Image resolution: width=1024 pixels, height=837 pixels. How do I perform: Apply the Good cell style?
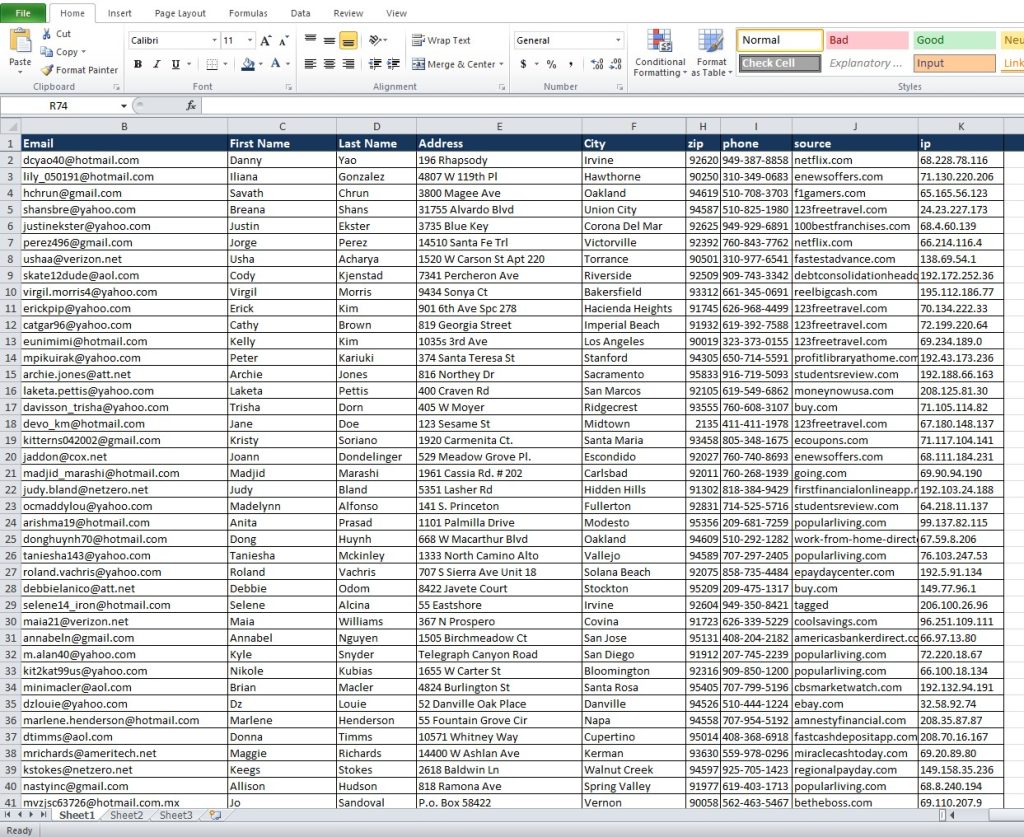tap(954, 40)
